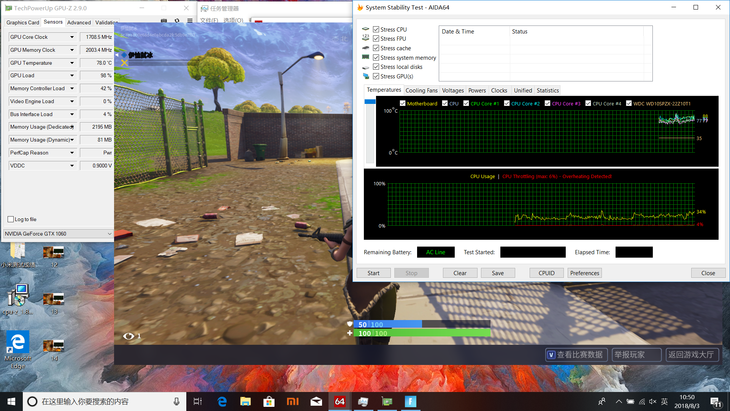Open the File Explorer taskbar icon
730x411 pixels.
click(x=245, y=401)
